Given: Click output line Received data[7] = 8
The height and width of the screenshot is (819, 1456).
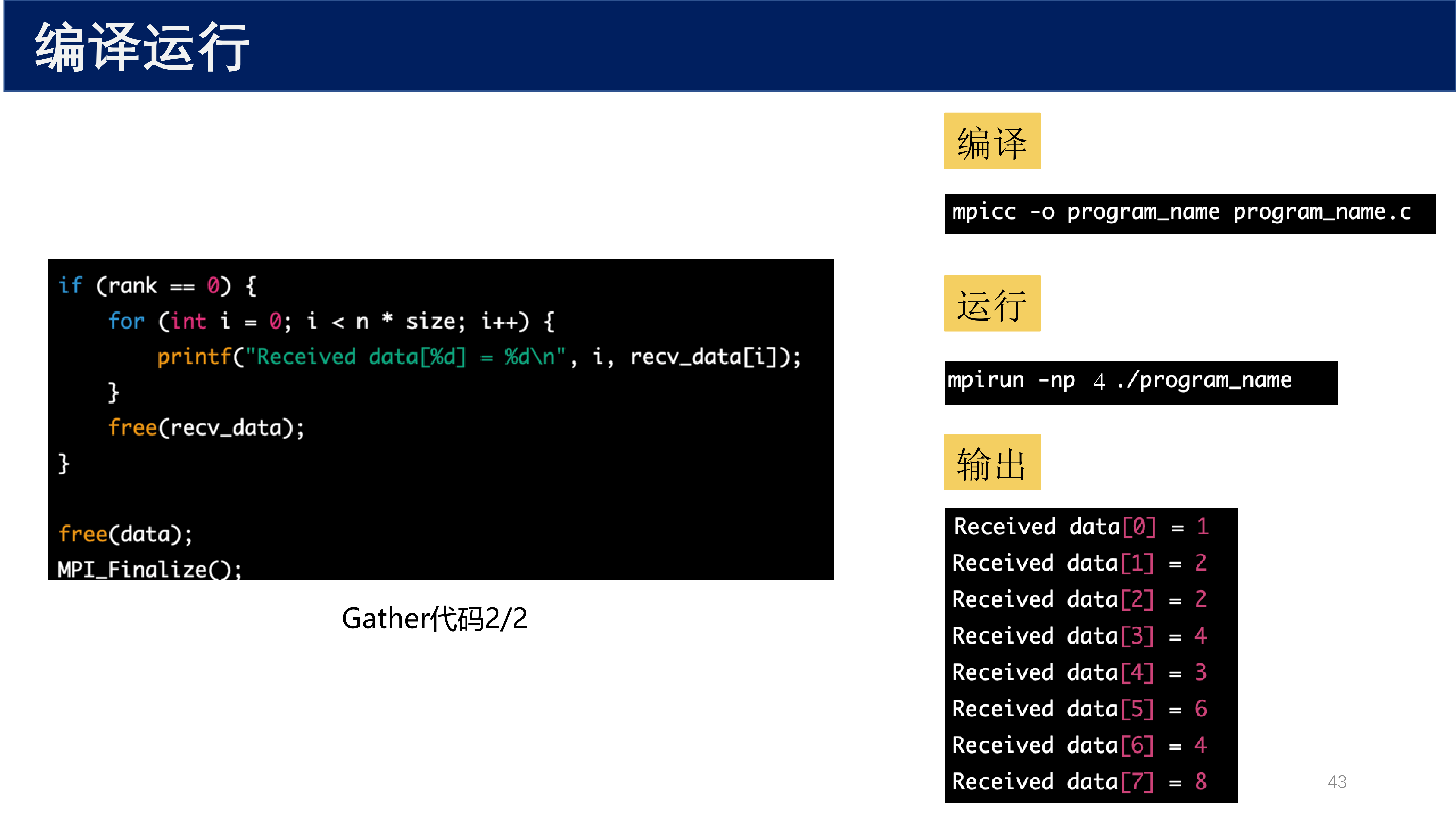Looking at the screenshot, I should (x=1080, y=782).
